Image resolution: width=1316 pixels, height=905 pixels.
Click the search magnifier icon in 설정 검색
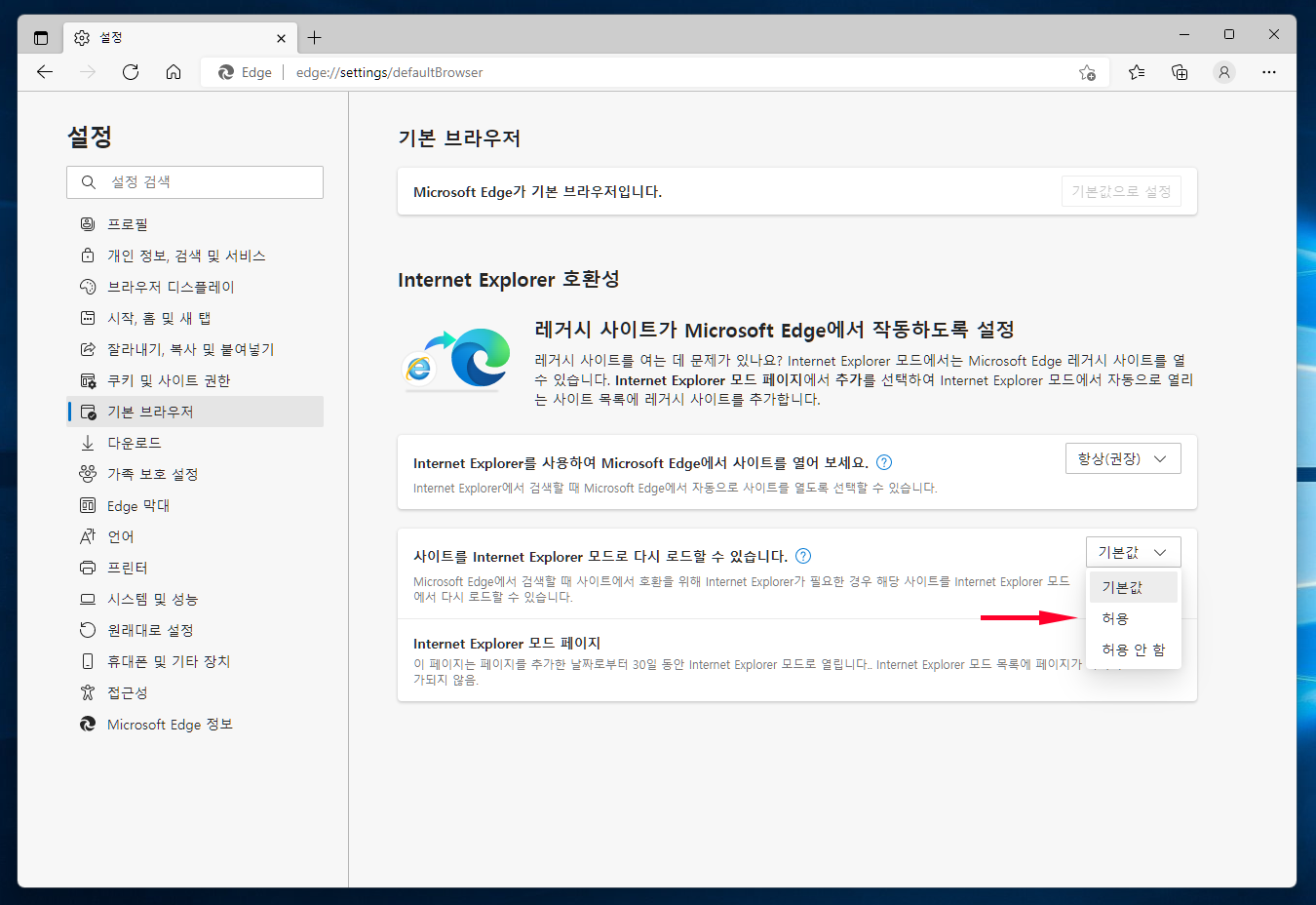pos(89,182)
